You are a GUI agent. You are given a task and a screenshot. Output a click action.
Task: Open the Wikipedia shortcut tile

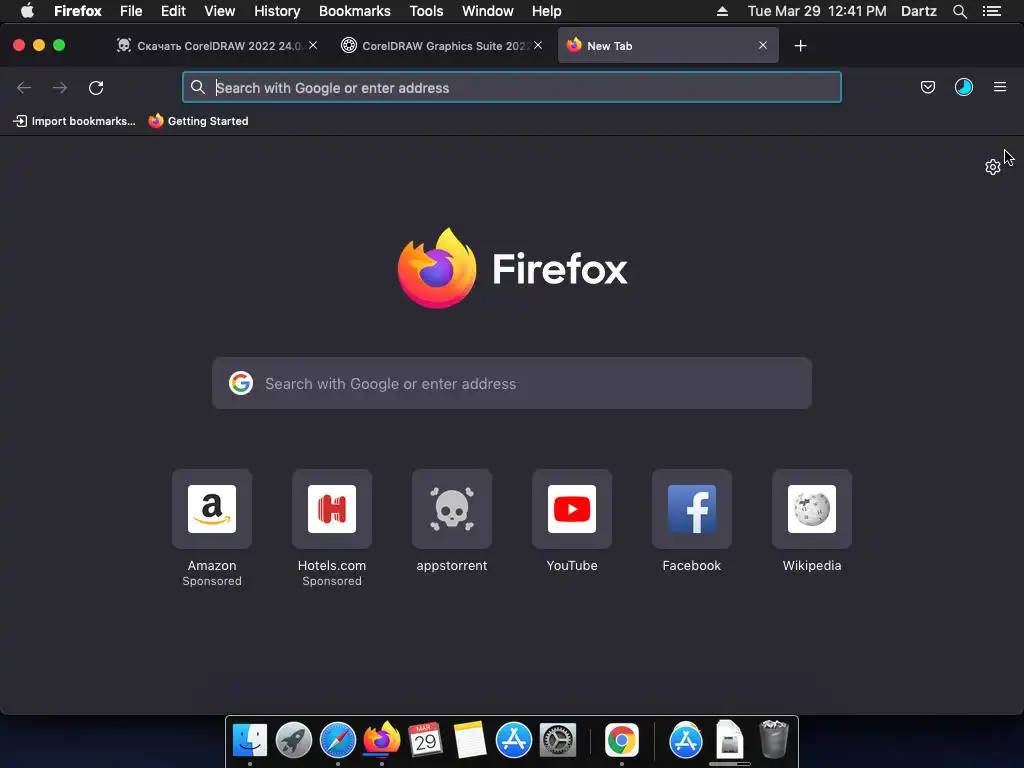(x=812, y=509)
